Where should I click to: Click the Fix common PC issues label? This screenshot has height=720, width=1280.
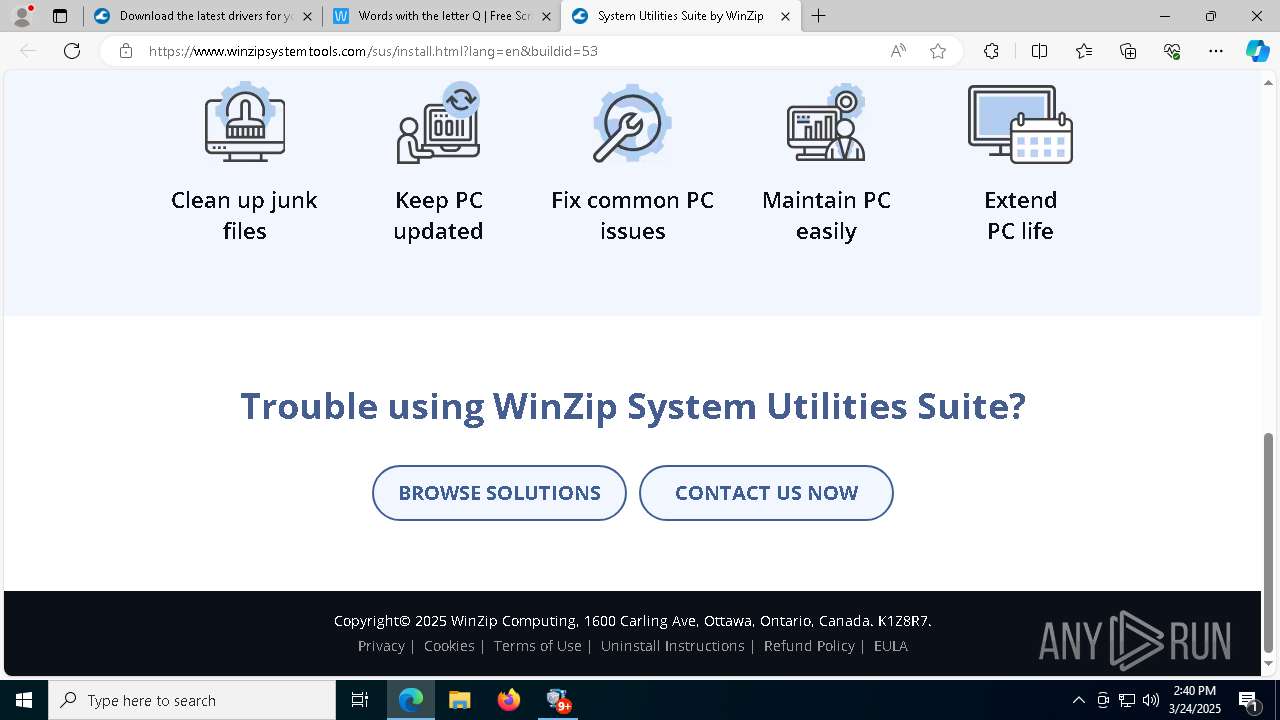(632, 215)
